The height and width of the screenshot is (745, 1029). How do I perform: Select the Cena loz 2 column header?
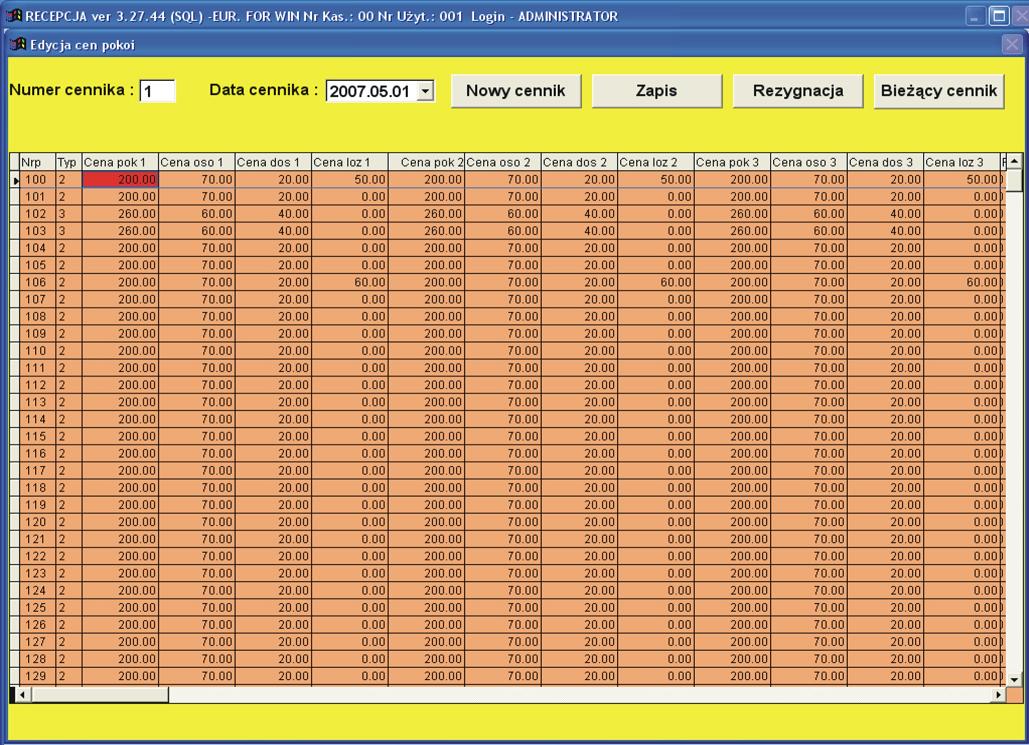656,162
